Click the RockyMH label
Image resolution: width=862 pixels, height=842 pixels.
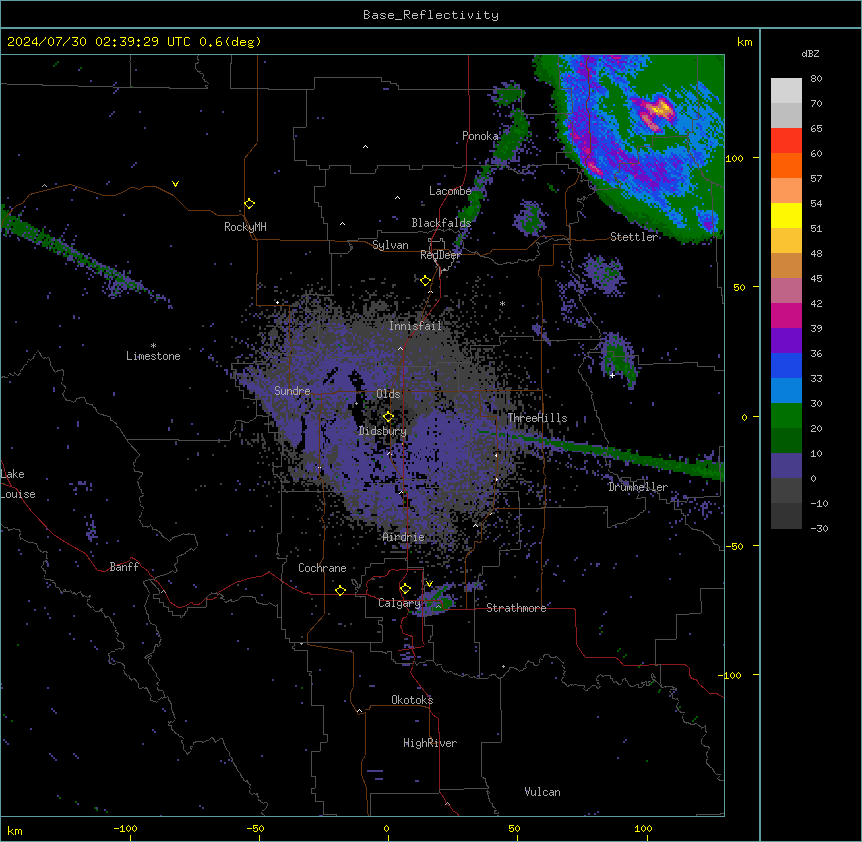click(x=245, y=227)
